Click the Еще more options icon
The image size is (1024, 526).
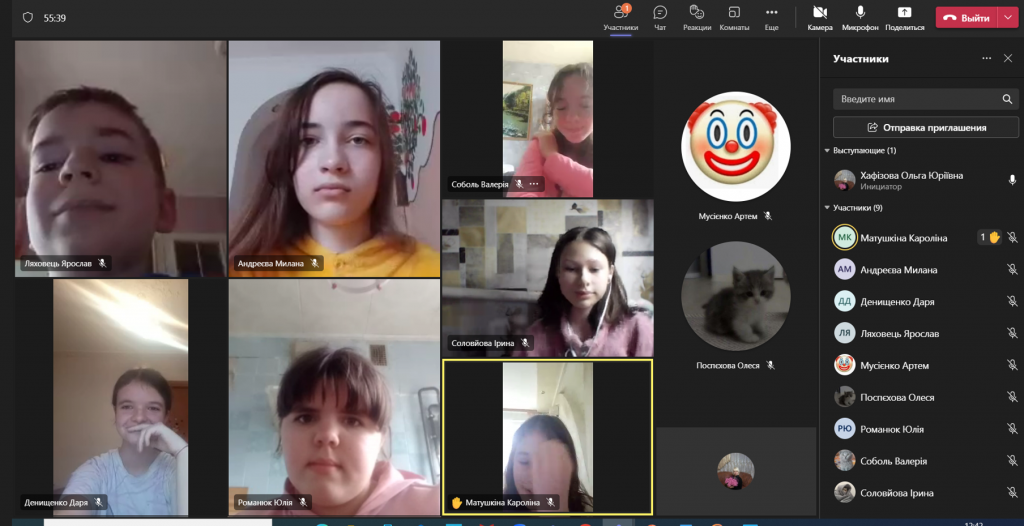[771, 13]
